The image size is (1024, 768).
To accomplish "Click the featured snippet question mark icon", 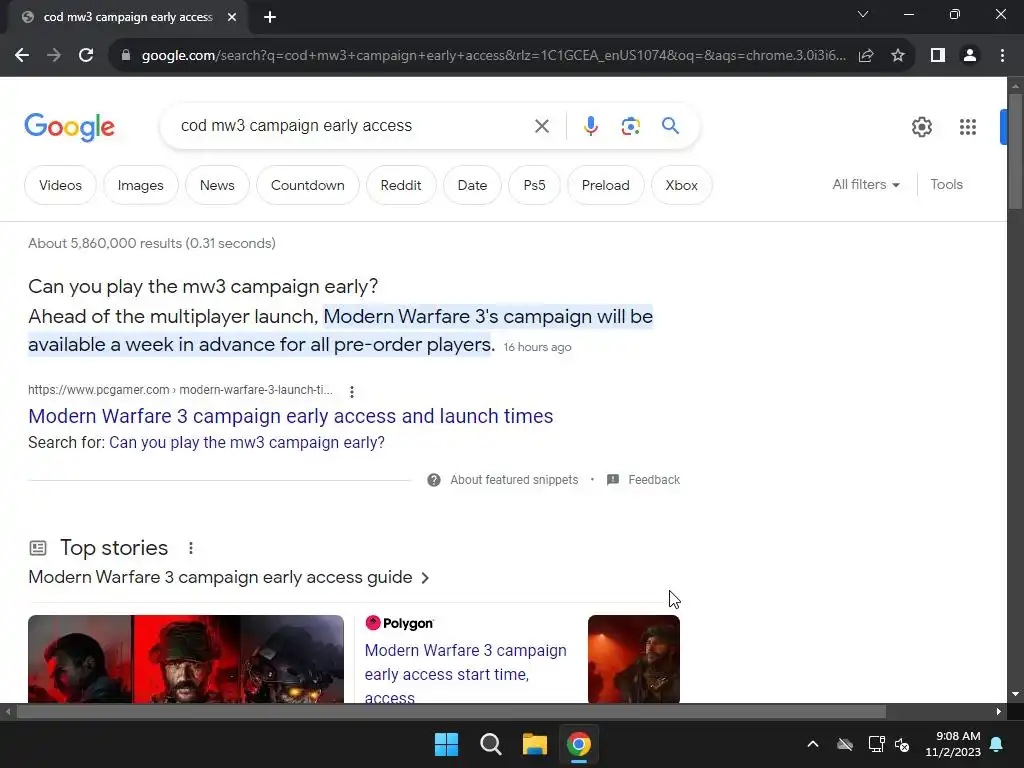I will [x=434, y=480].
